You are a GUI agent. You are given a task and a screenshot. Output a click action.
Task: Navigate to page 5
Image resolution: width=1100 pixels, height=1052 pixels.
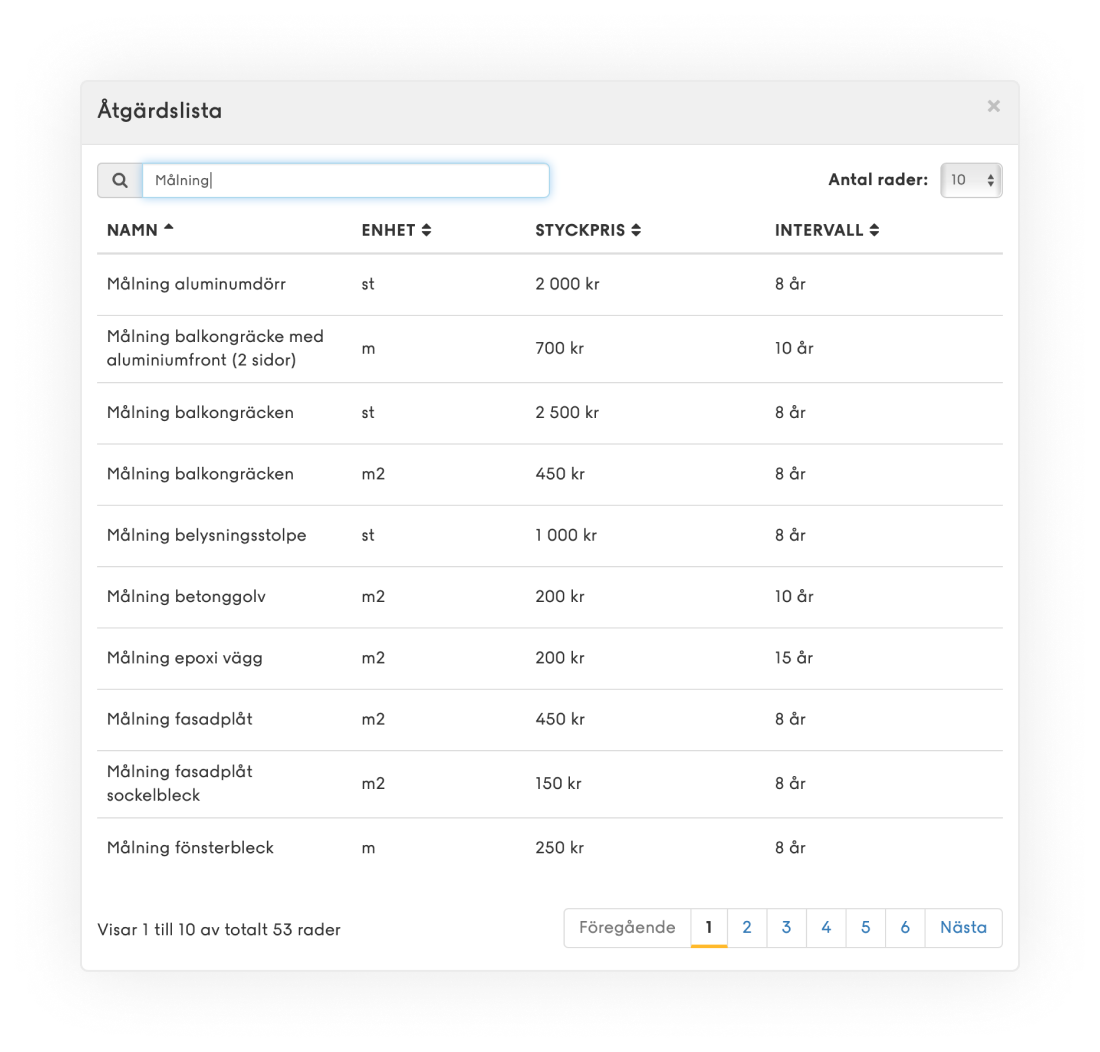point(865,928)
